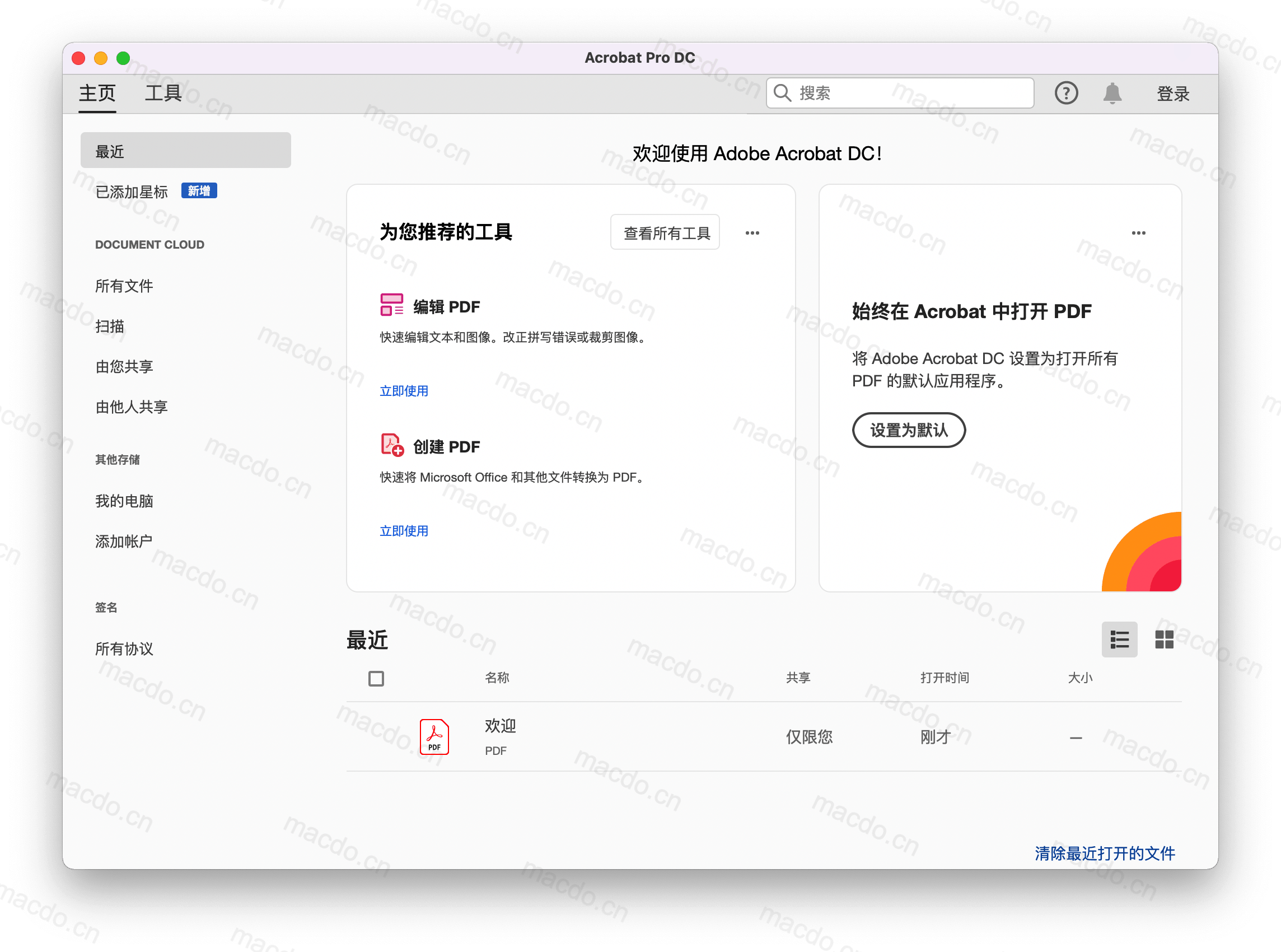Click 立即使用 link under 创建 PDF
1281x952 pixels.
[x=404, y=531]
